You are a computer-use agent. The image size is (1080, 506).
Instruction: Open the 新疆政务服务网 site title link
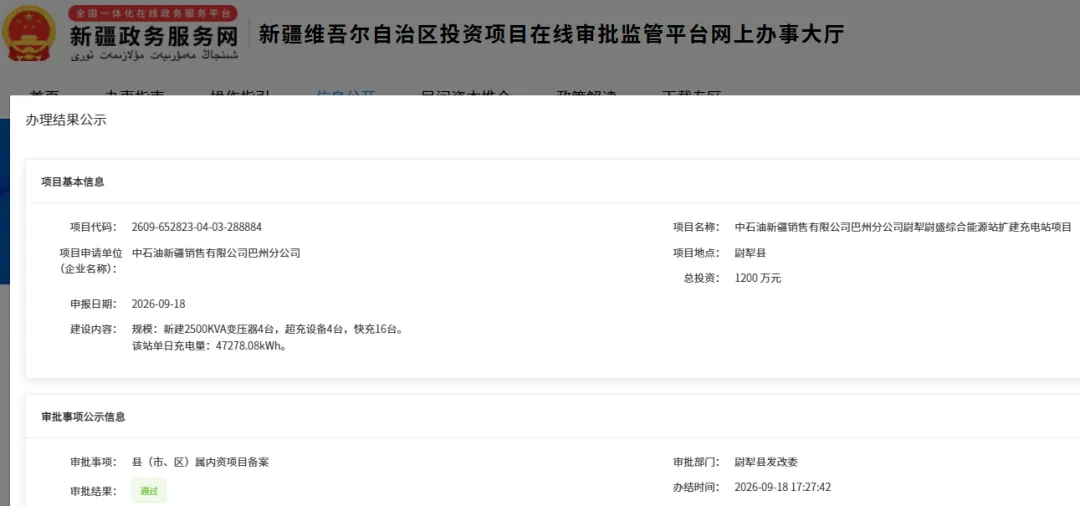153,36
